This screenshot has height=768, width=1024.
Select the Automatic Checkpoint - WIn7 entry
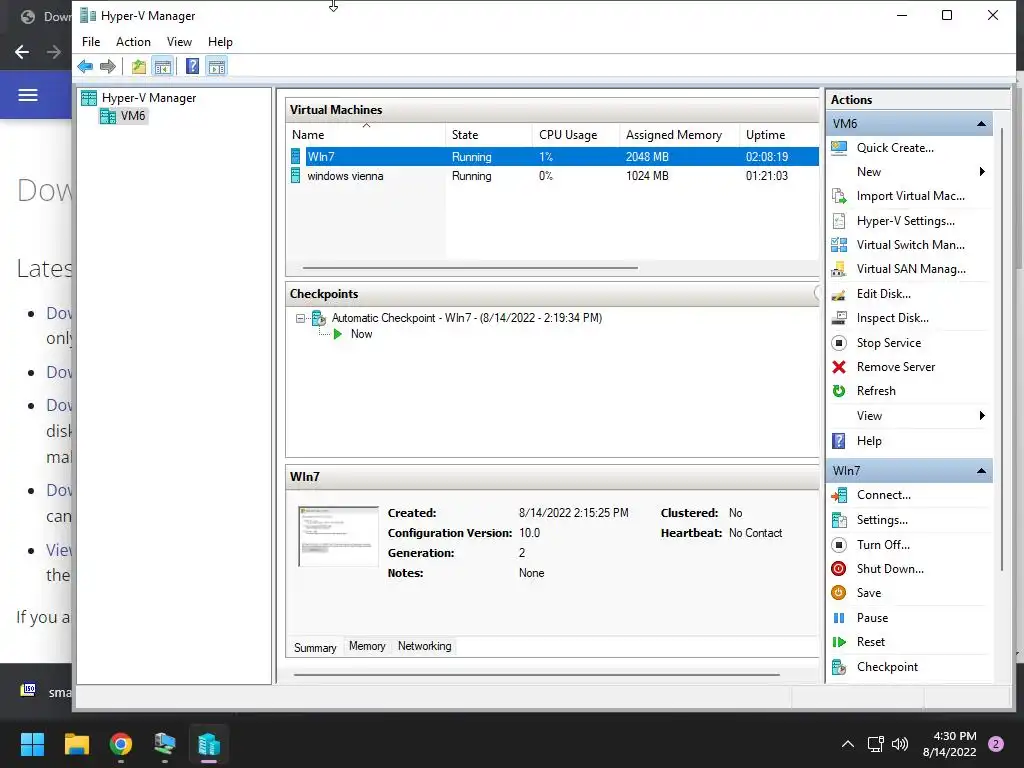466,318
